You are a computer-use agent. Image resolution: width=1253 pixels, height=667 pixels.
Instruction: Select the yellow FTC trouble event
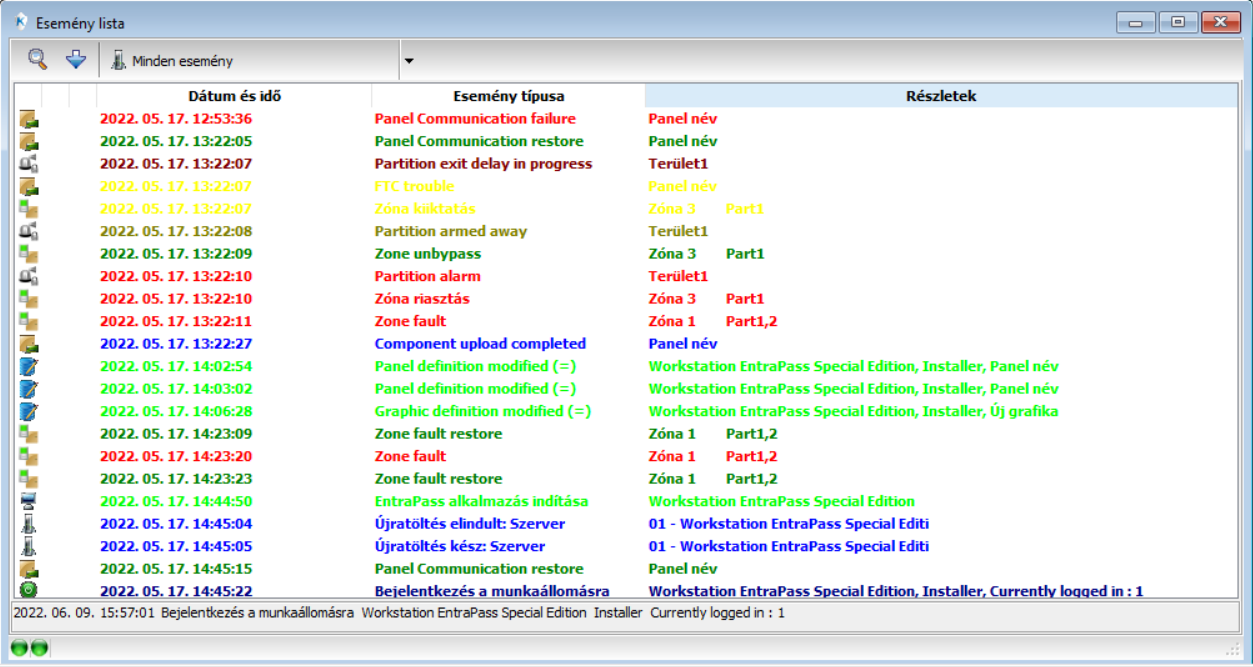click(414, 186)
